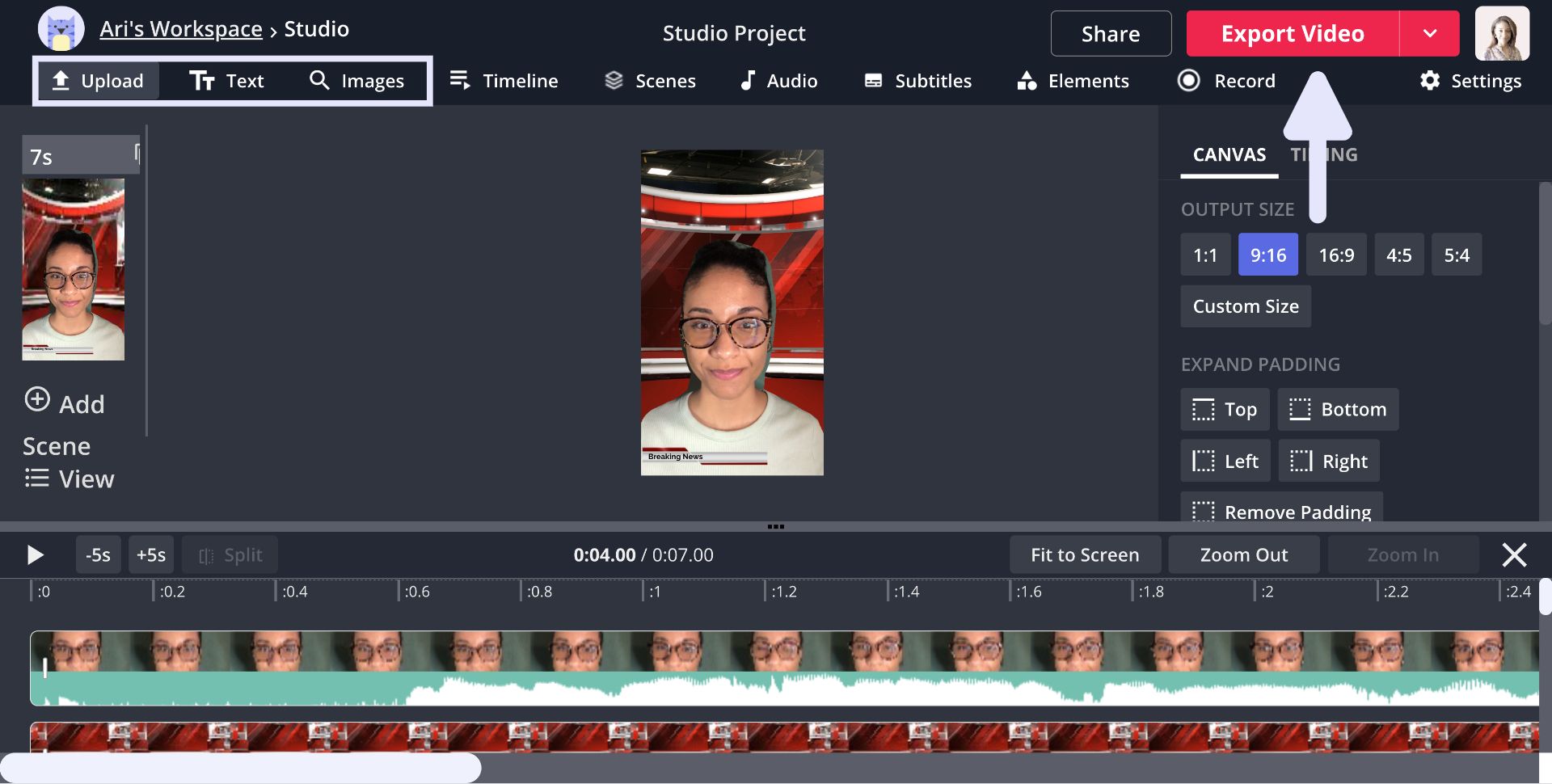Open the Audio tool

(778, 81)
